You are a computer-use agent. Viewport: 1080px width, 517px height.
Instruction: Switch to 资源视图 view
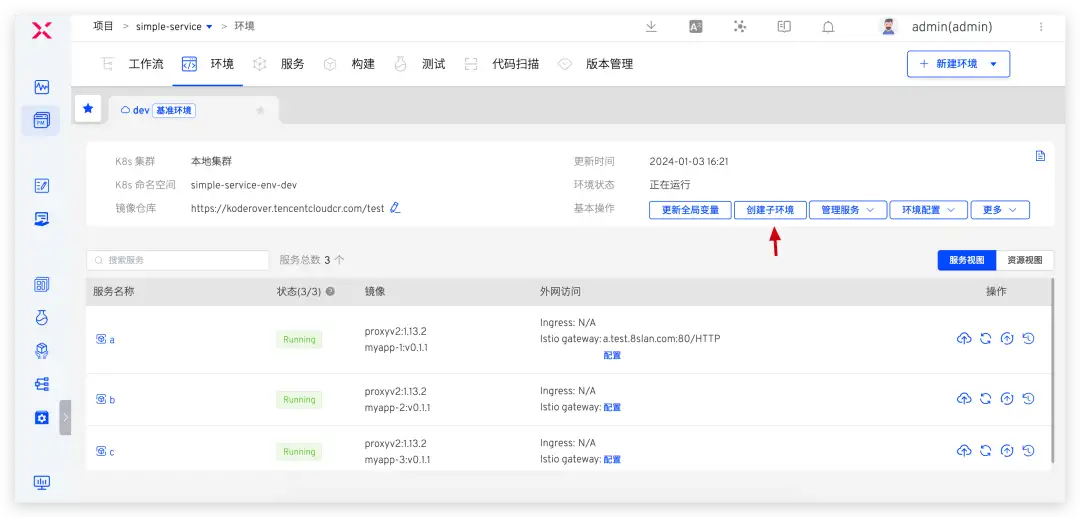point(1025,260)
